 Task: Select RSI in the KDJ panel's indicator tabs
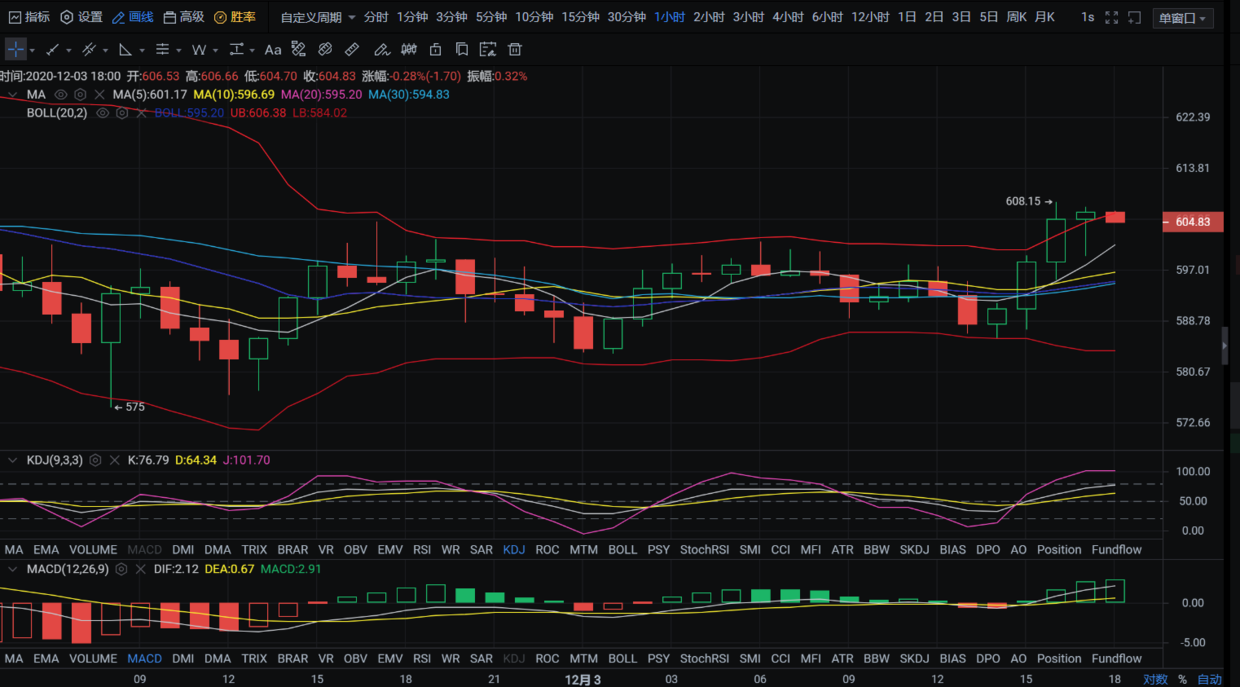421,550
